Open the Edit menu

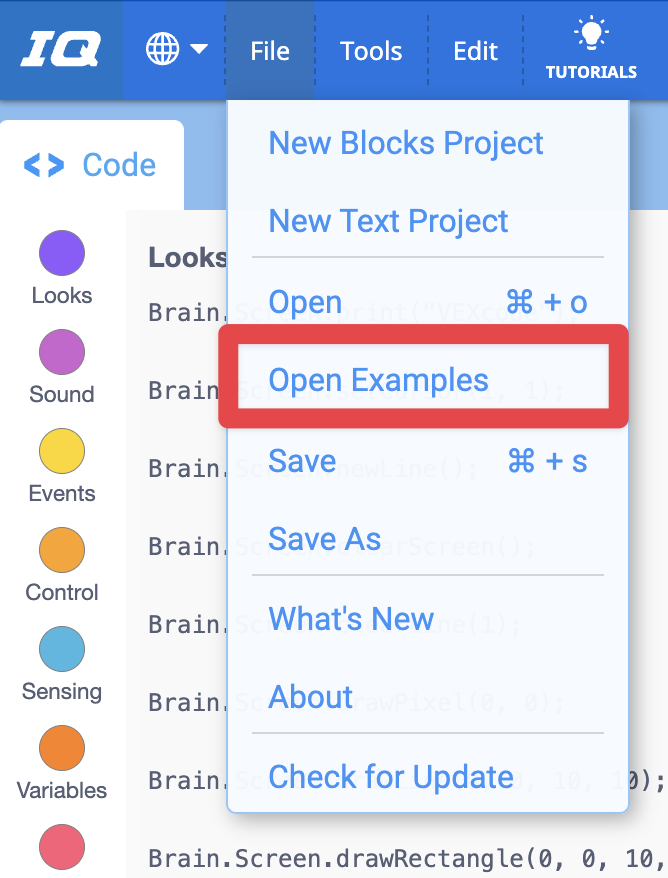475,49
